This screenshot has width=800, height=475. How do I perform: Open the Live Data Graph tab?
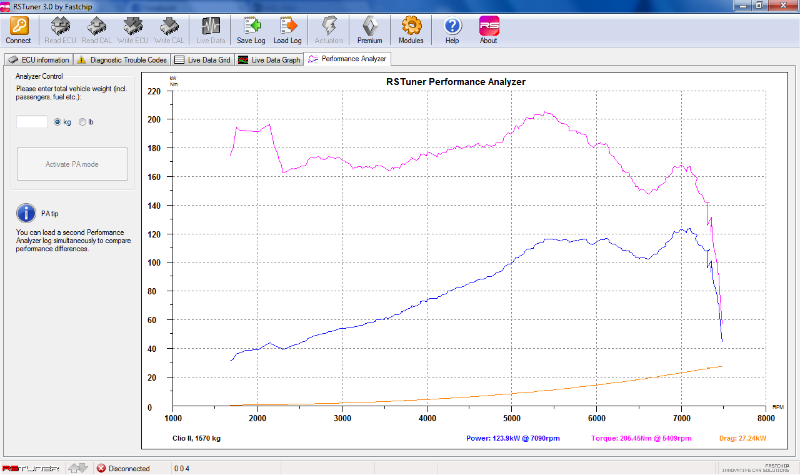(269, 60)
